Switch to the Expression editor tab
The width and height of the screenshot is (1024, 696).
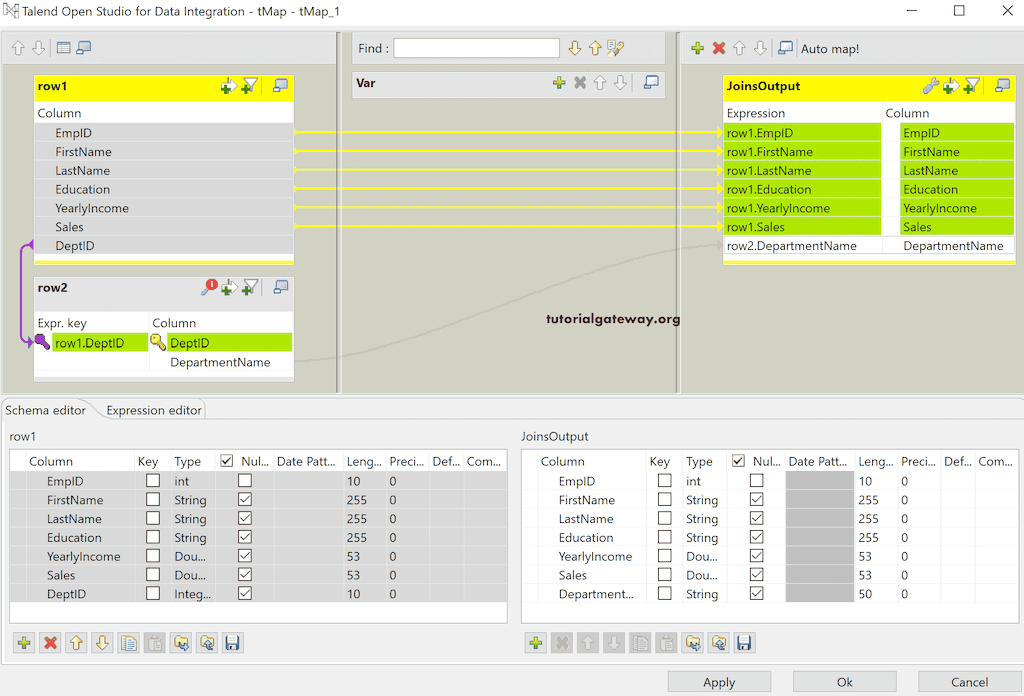[152, 409]
